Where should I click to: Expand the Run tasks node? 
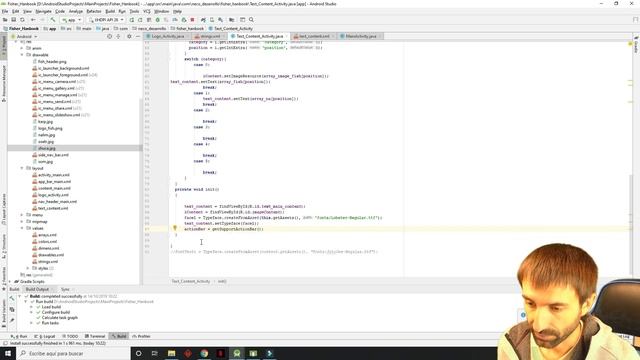click(x=31, y=323)
